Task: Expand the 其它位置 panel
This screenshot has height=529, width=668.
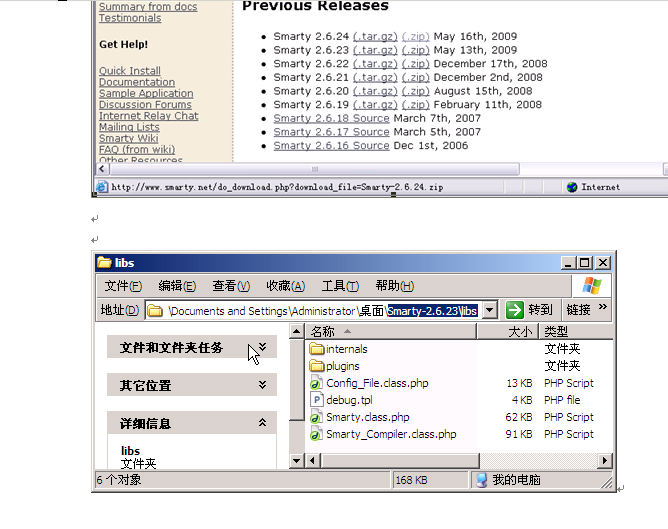Action: (262, 385)
